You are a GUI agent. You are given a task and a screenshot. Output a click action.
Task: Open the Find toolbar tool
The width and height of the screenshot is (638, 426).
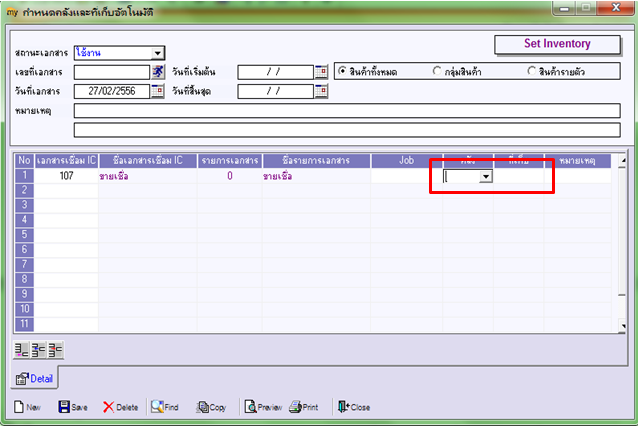(x=165, y=407)
